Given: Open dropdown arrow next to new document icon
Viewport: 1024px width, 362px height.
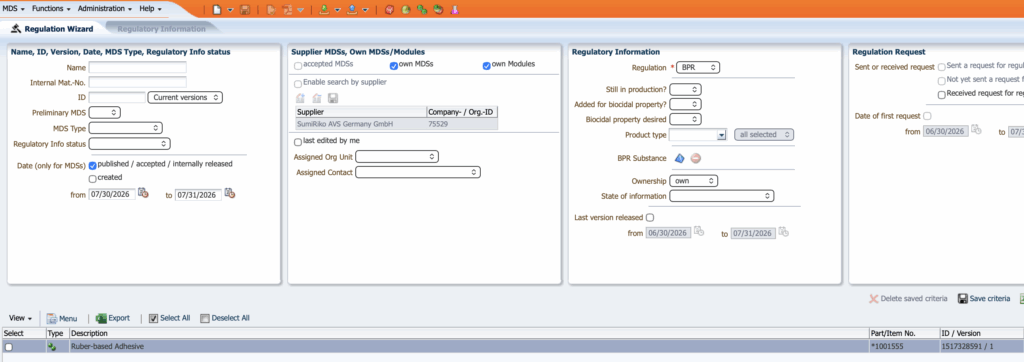Looking at the screenshot, I should (x=231, y=10).
